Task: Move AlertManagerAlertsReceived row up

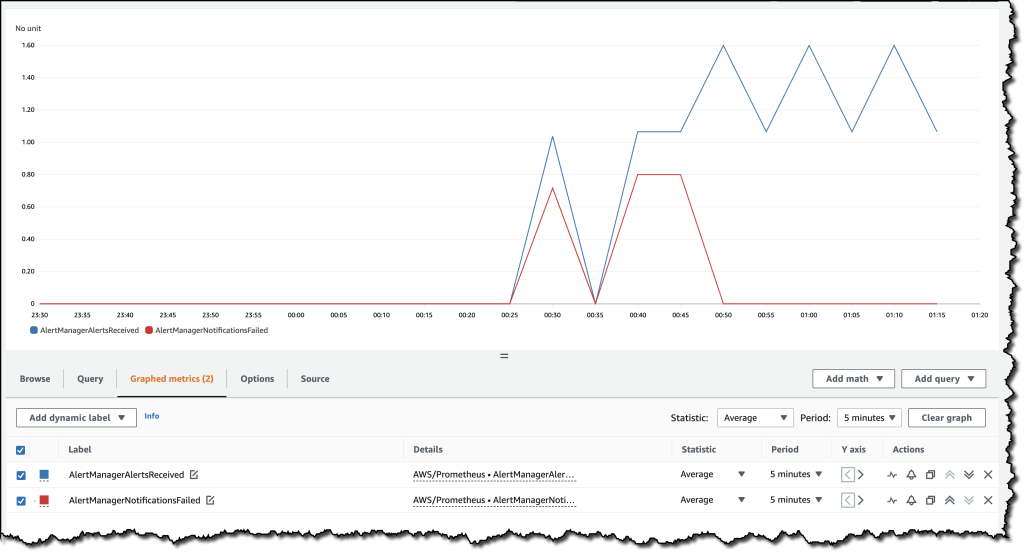Action: (950, 475)
